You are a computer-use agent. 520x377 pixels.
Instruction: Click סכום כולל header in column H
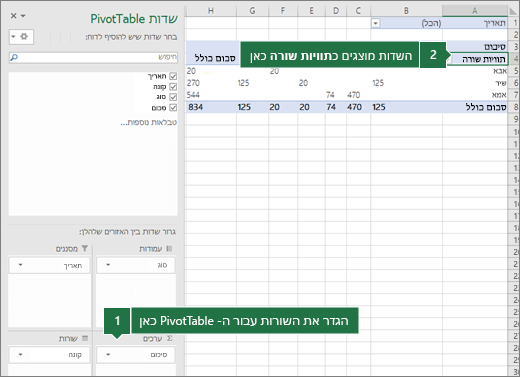215,58
